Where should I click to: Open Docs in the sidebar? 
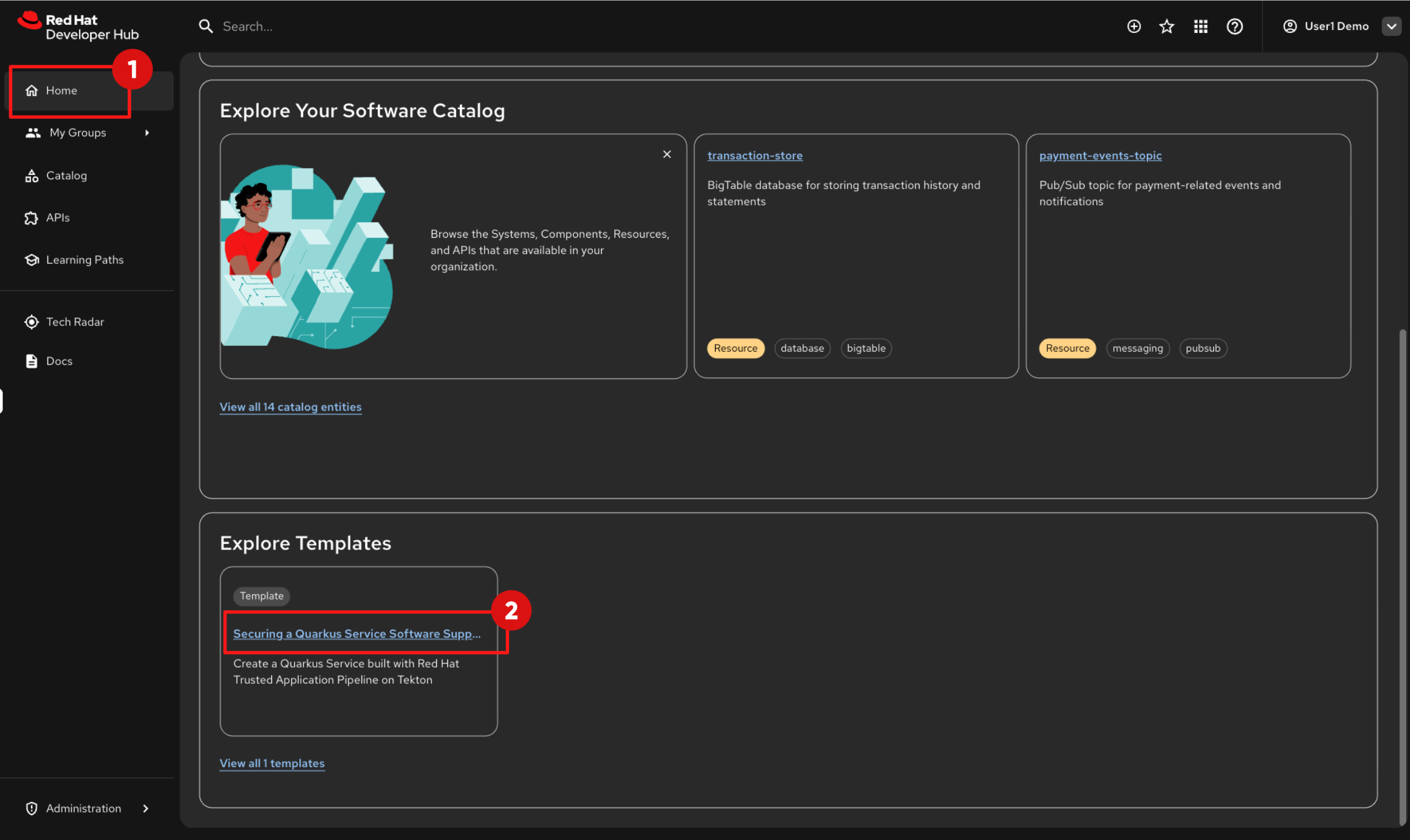tap(59, 361)
